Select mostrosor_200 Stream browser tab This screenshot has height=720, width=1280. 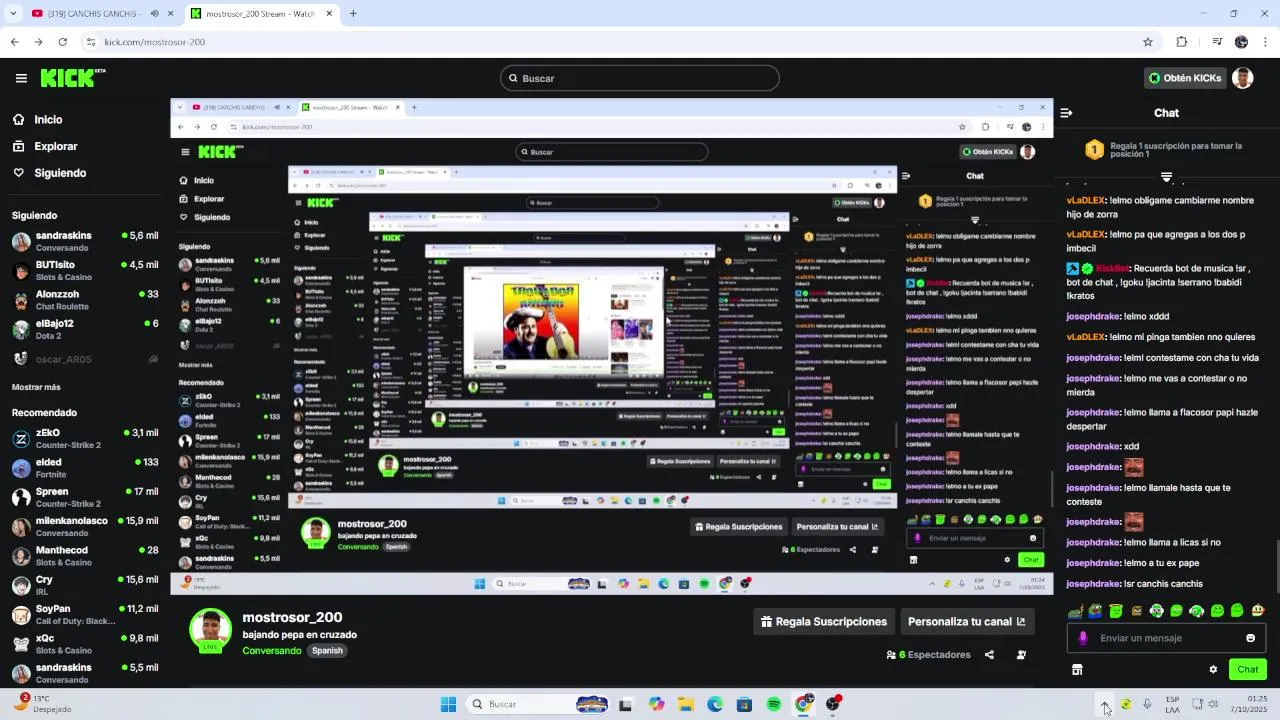pyautogui.click(x=262, y=14)
